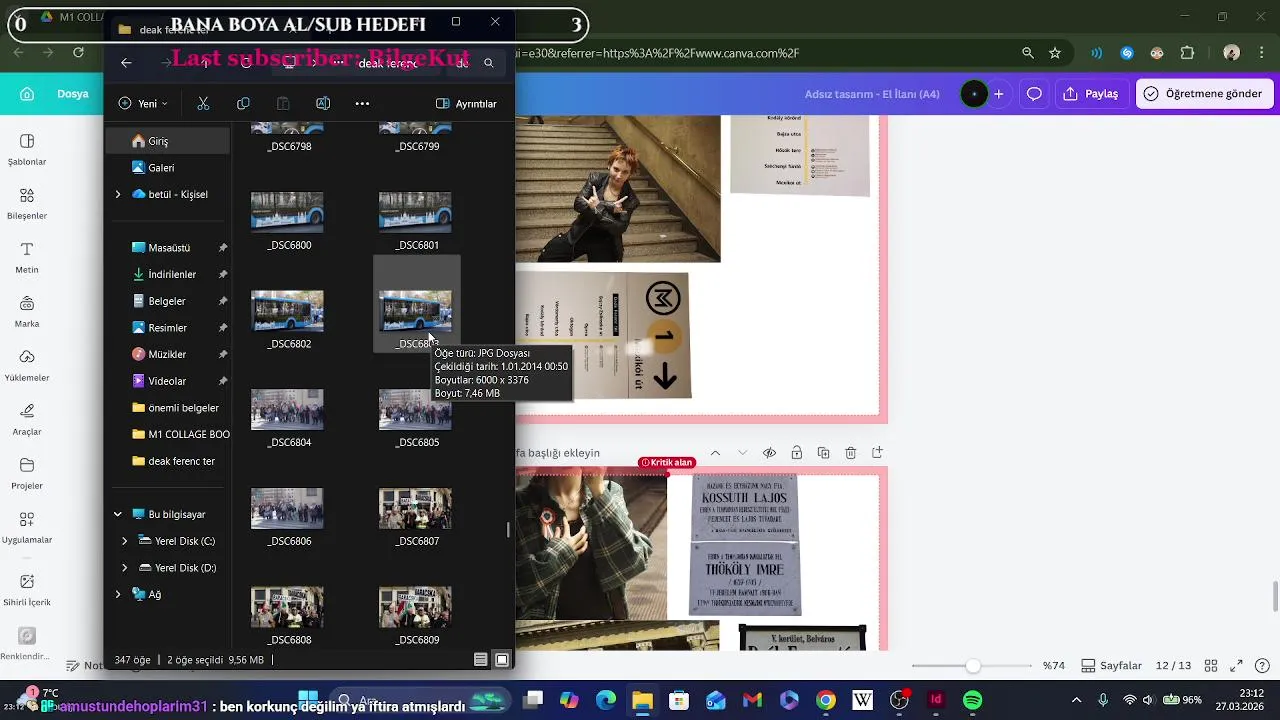Click the Cut icon in File Explorer toolbar
The image size is (1280, 720).
click(203, 103)
